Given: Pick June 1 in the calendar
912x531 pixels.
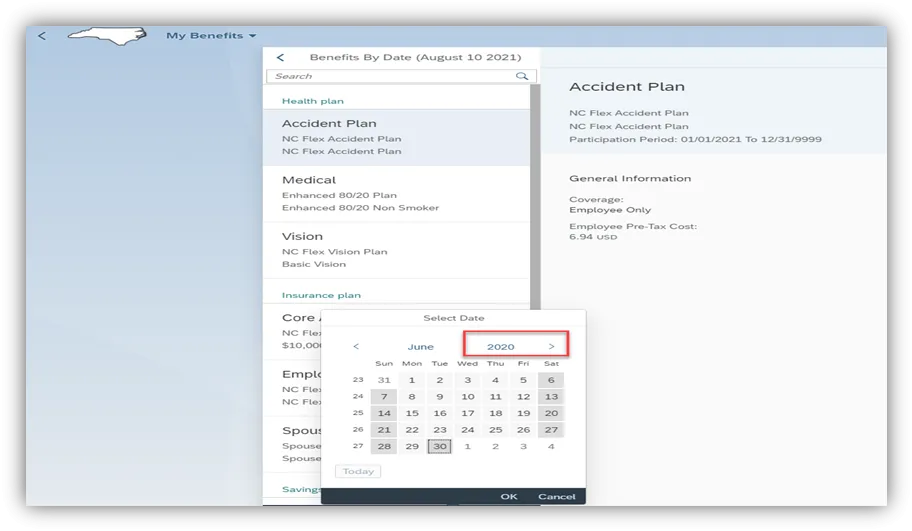Looking at the screenshot, I should coord(412,380).
